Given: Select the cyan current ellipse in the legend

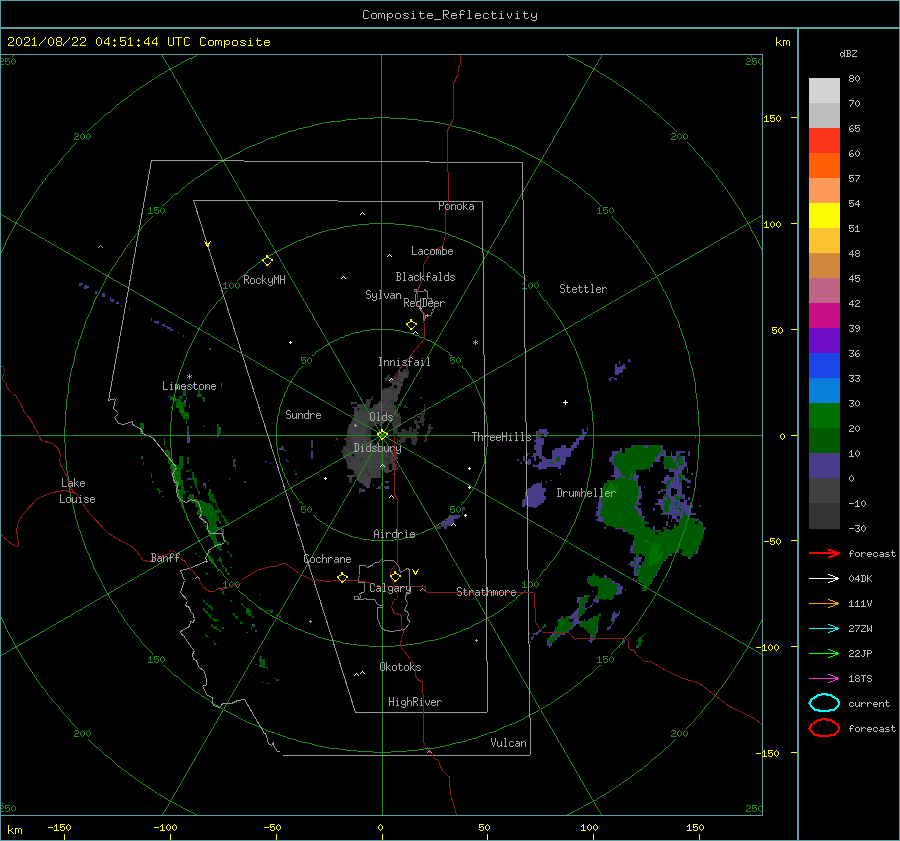Looking at the screenshot, I should pyautogui.click(x=824, y=703).
